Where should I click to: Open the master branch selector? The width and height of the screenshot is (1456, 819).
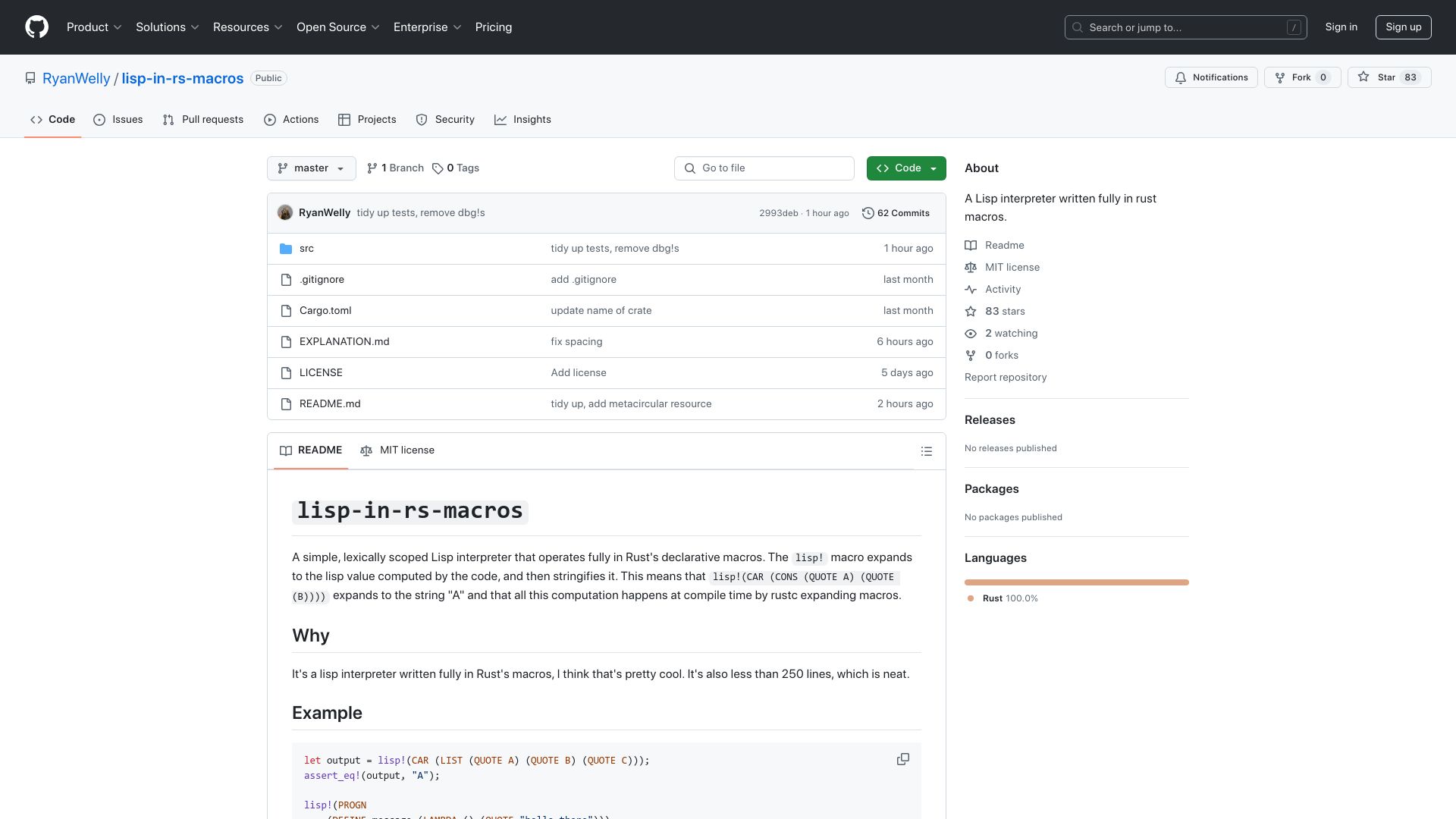[311, 168]
